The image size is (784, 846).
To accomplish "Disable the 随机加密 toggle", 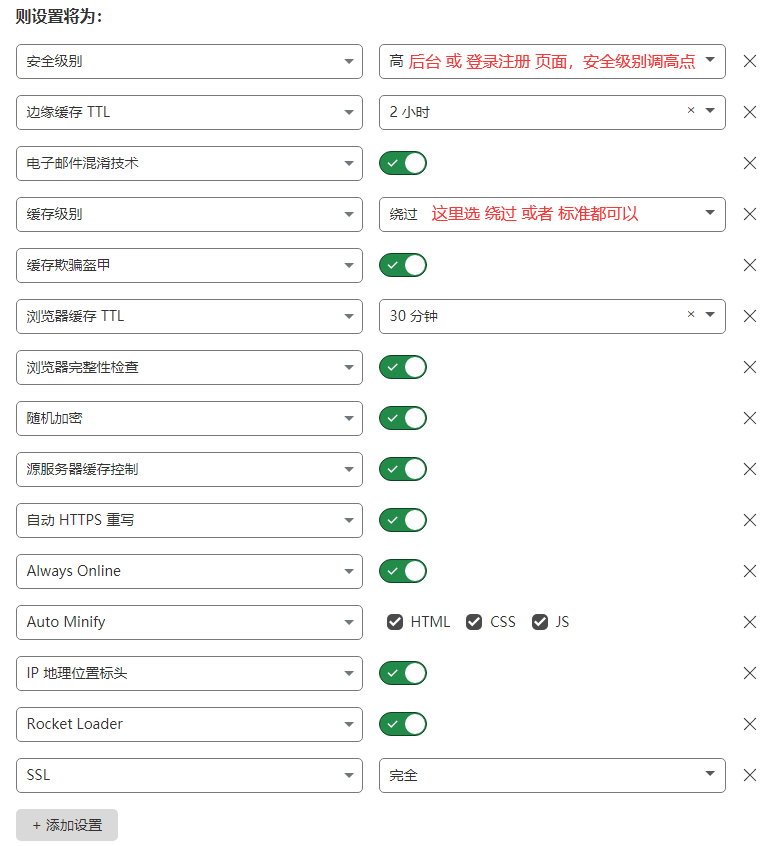I will pyautogui.click(x=403, y=418).
